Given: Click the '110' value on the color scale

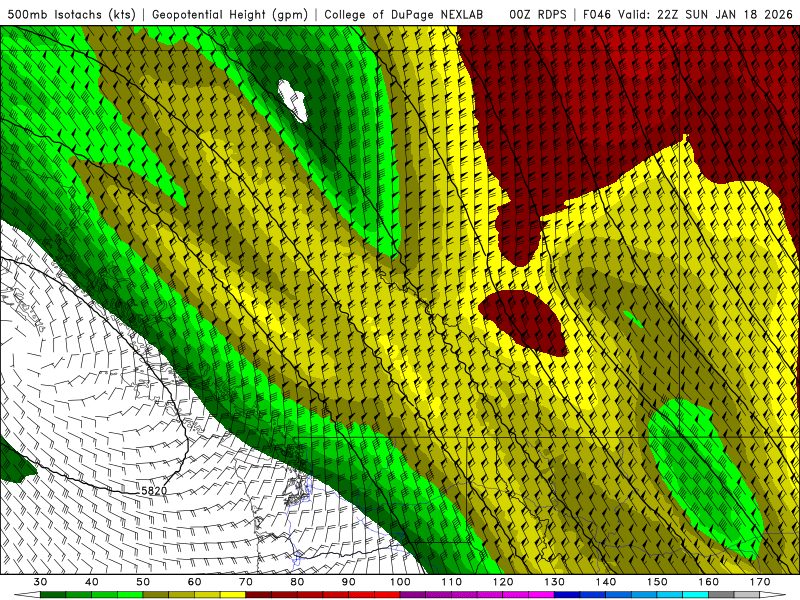Looking at the screenshot, I should click(452, 582).
